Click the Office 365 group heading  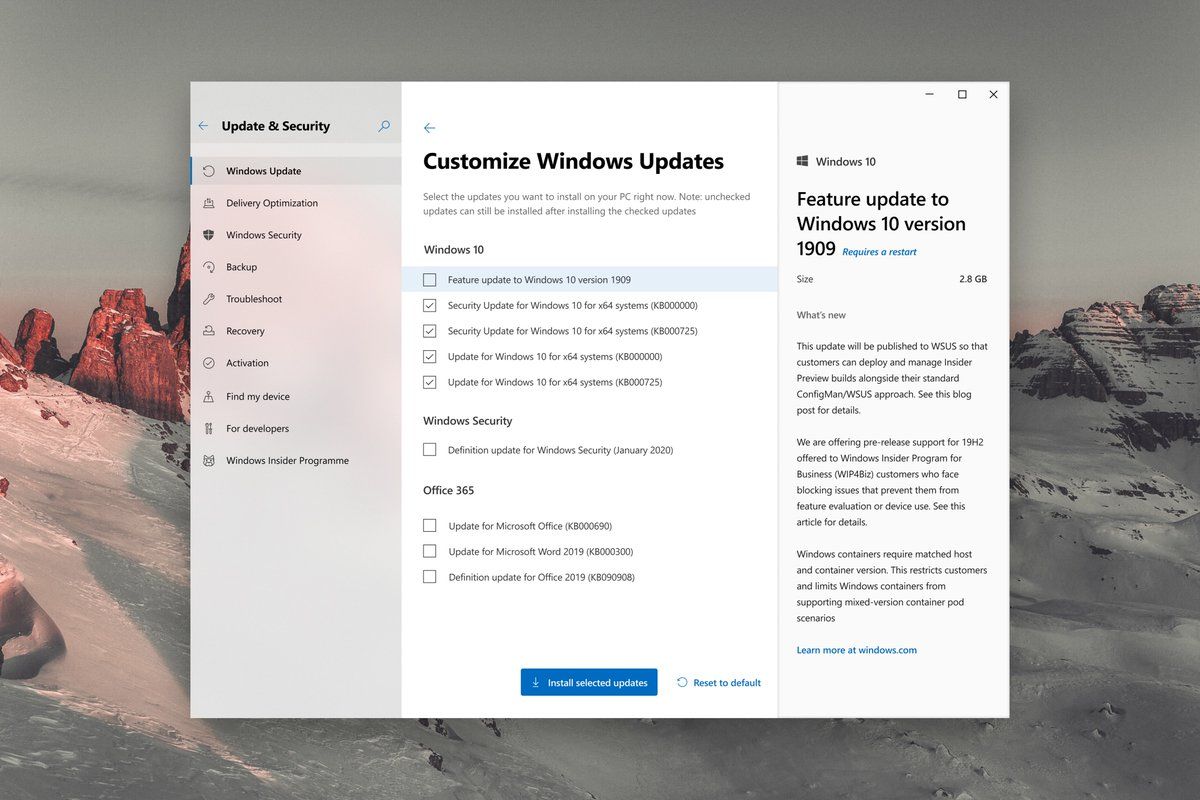tap(448, 490)
